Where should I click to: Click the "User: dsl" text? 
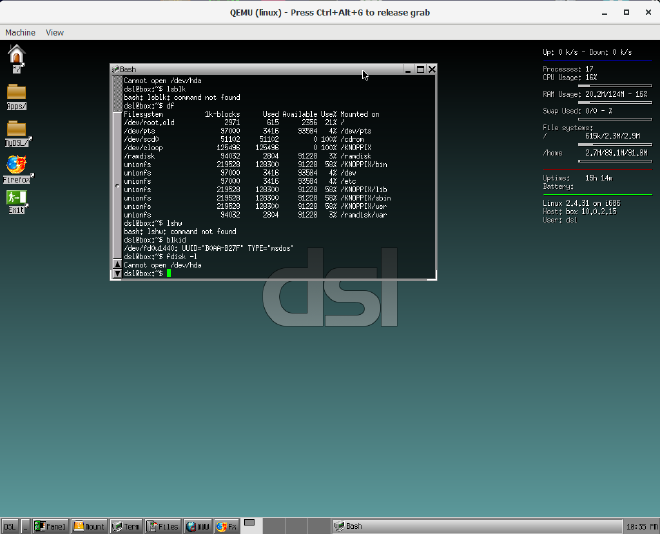coord(560,220)
